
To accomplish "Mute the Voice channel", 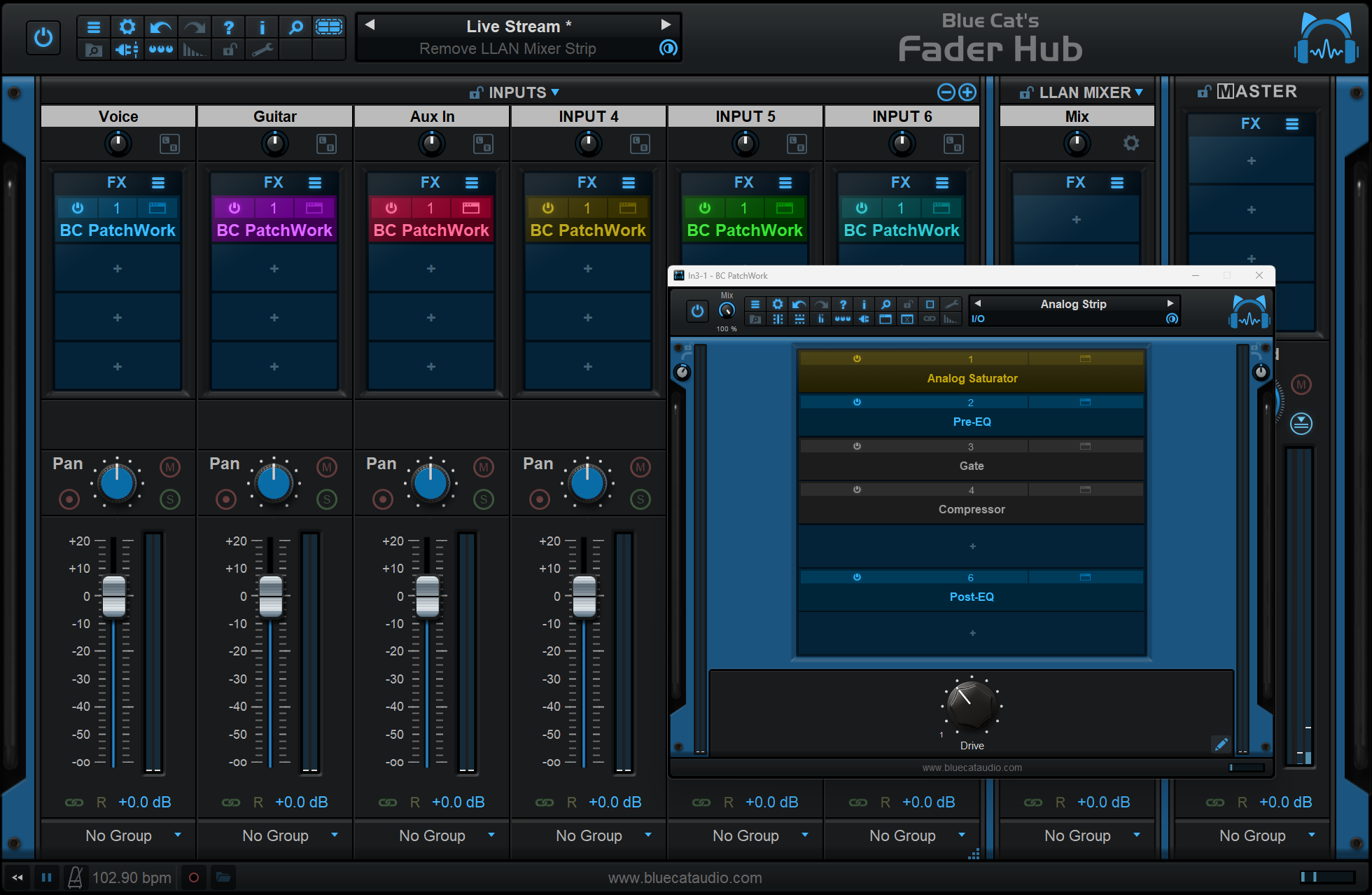I will 170,467.
